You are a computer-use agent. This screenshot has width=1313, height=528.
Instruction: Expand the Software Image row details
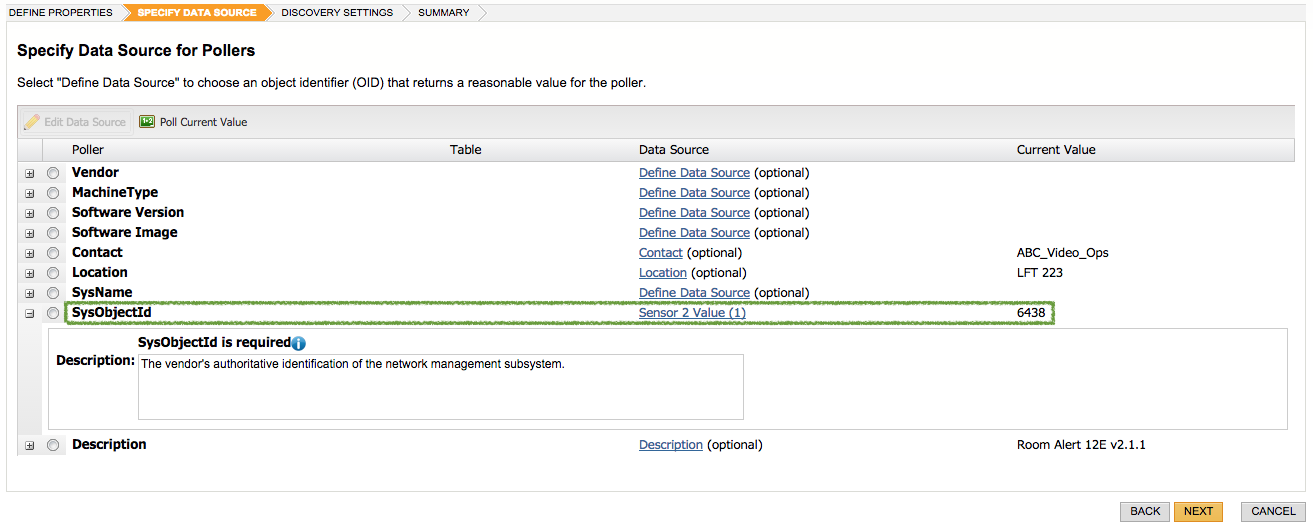[30, 233]
